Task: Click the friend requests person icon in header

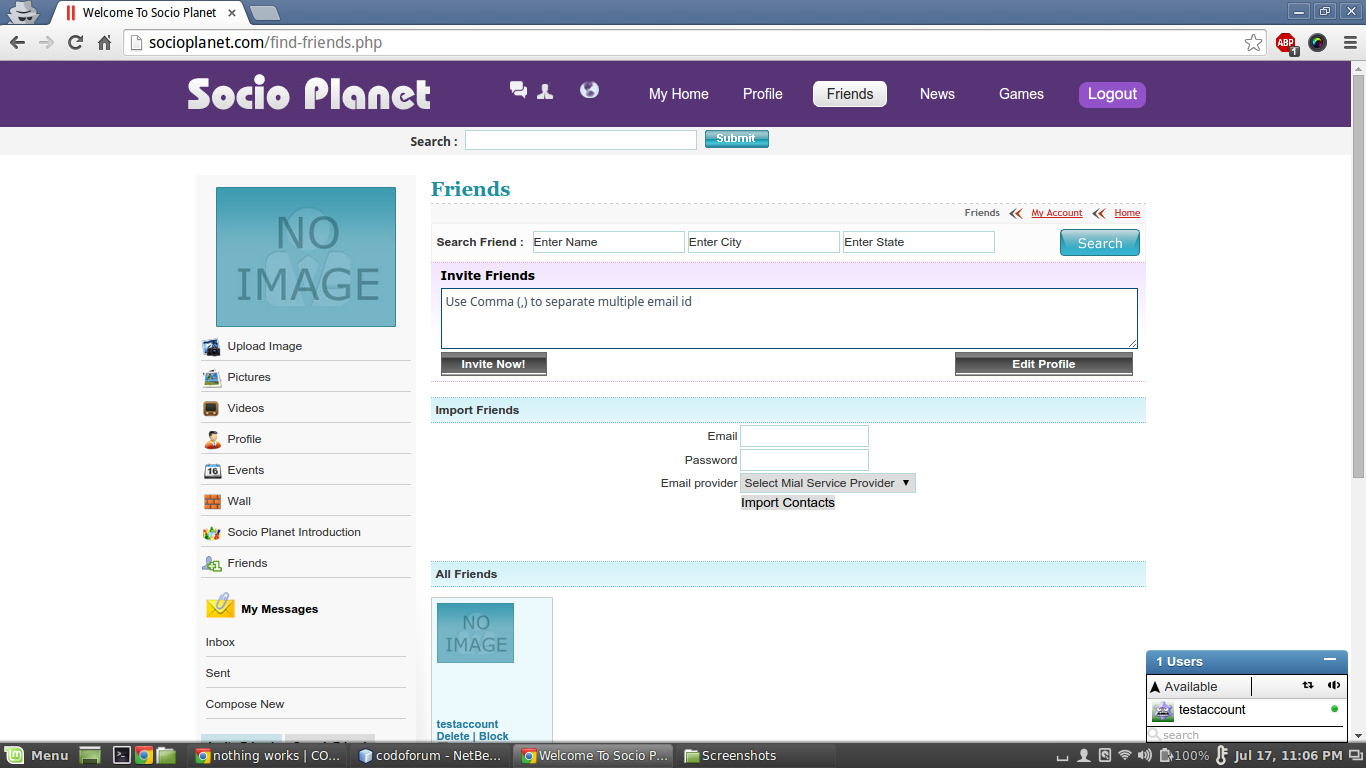Action: pyautogui.click(x=545, y=91)
